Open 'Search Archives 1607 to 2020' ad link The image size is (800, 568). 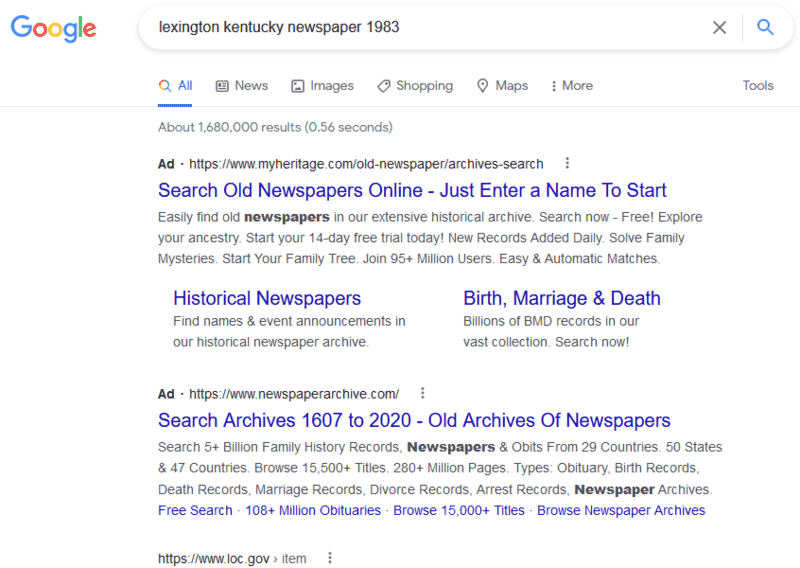tap(414, 420)
